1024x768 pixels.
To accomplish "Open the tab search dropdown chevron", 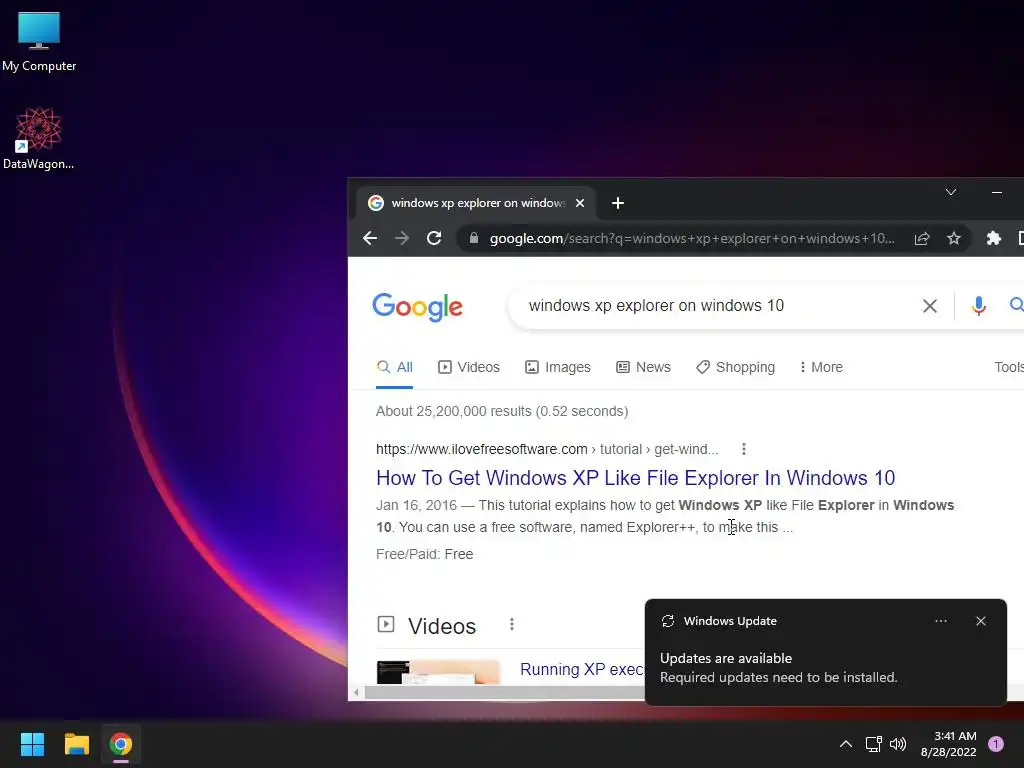I will pyautogui.click(x=951, y=192).
